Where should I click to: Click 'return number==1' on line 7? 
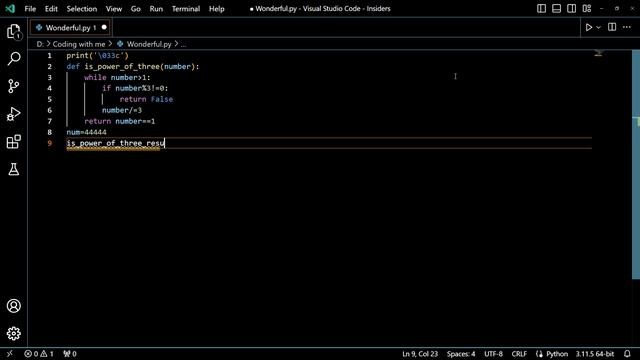tap(120, 121)
